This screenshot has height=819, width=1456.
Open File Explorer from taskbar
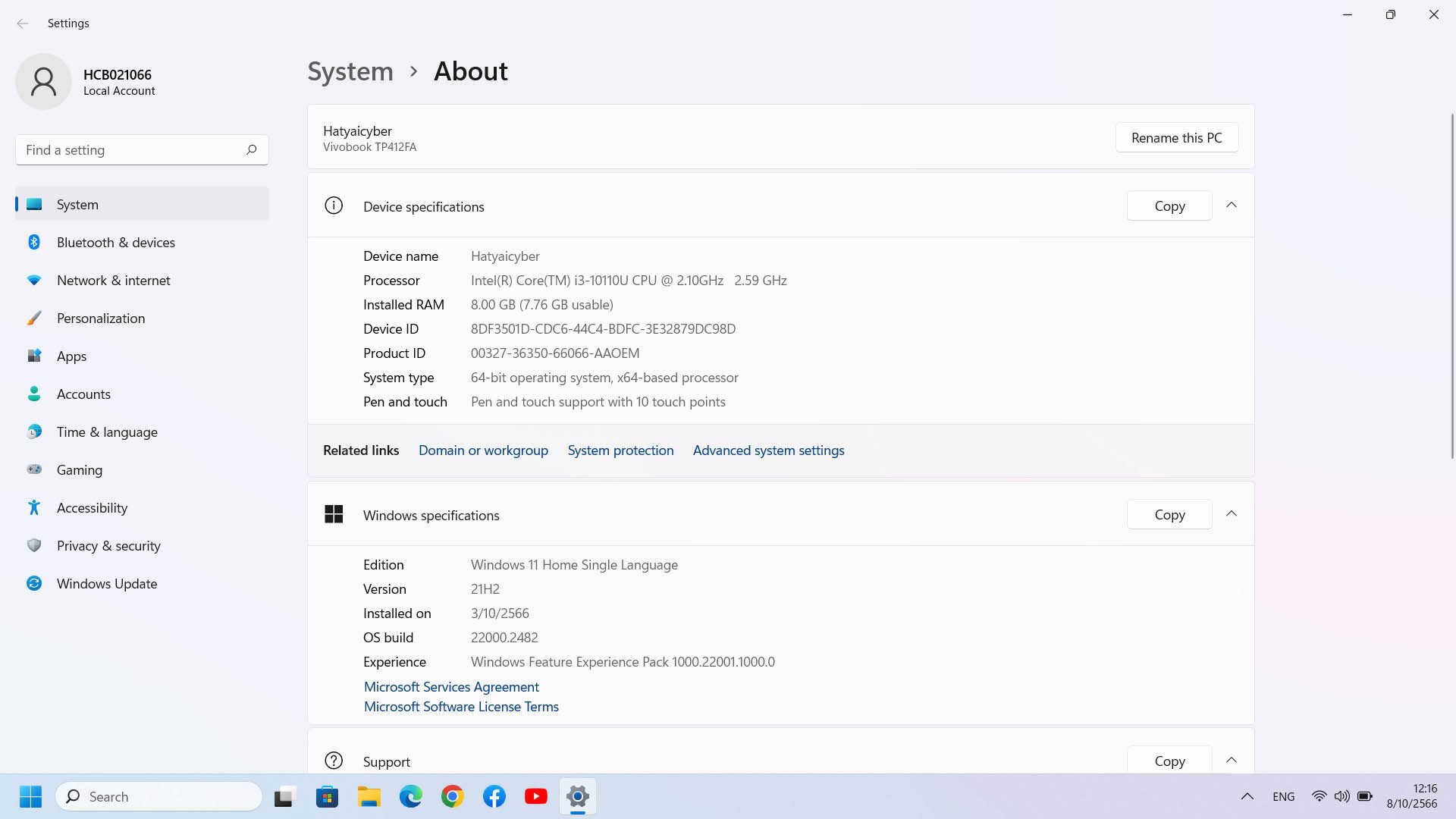point(369,796)
